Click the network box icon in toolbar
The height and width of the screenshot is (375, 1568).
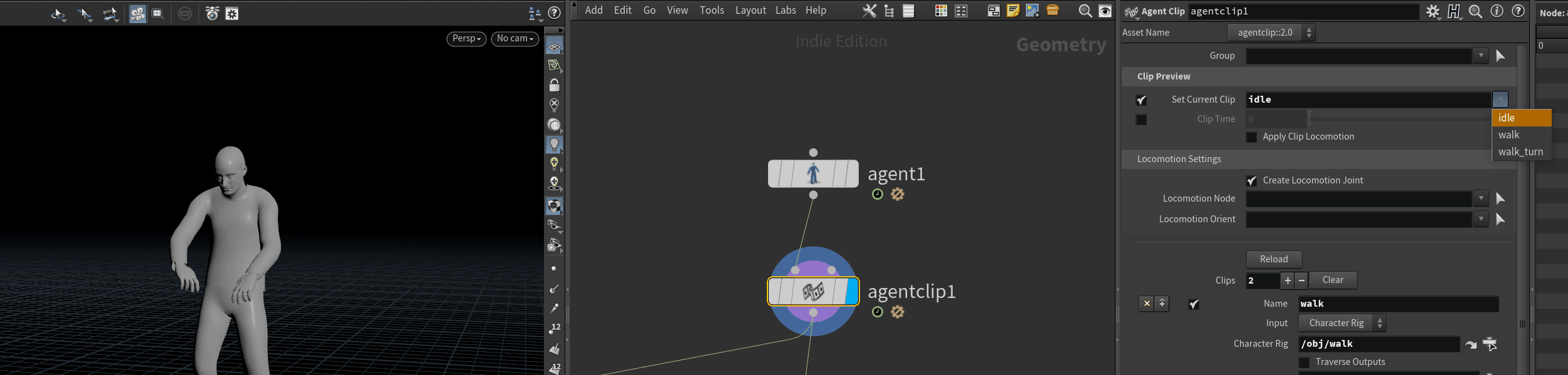(993, 11)
